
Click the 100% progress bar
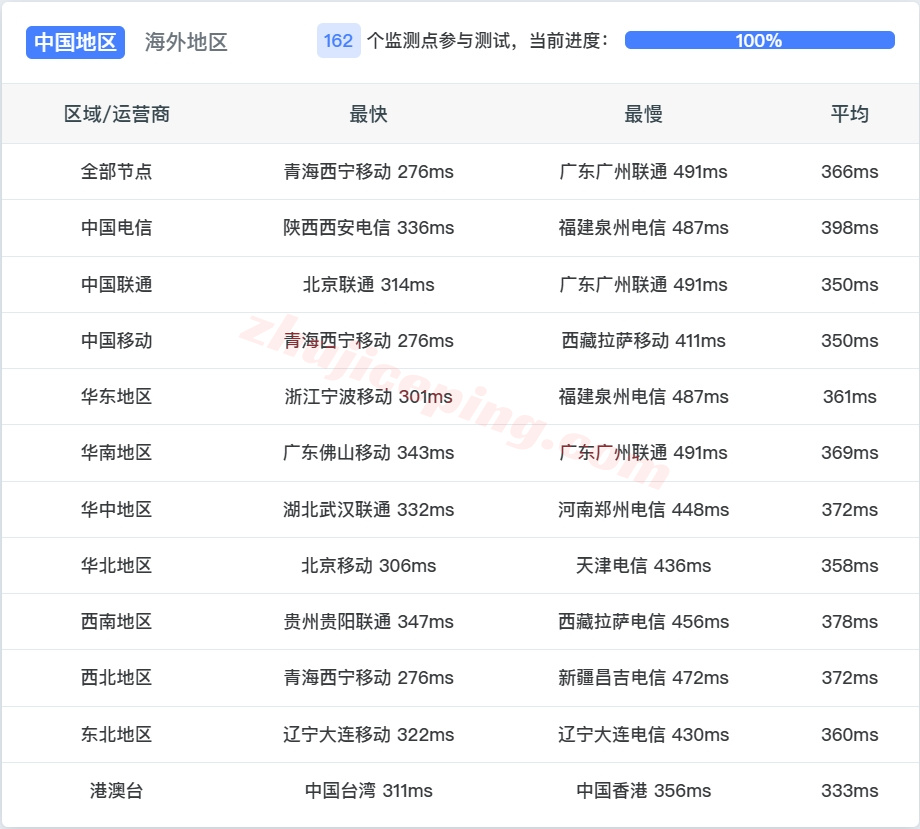(758, 41)
